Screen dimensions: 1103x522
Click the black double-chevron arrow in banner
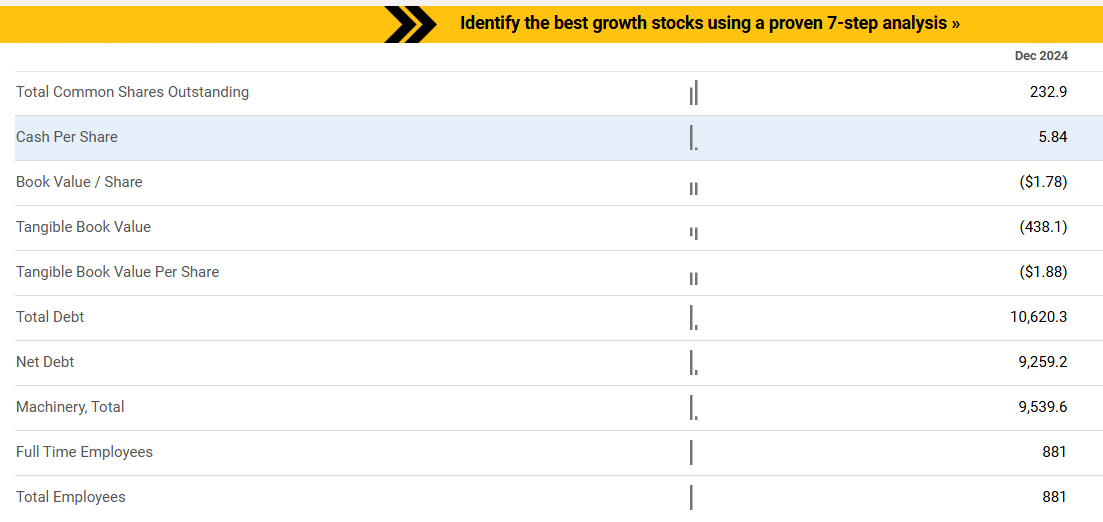(410, 24)
